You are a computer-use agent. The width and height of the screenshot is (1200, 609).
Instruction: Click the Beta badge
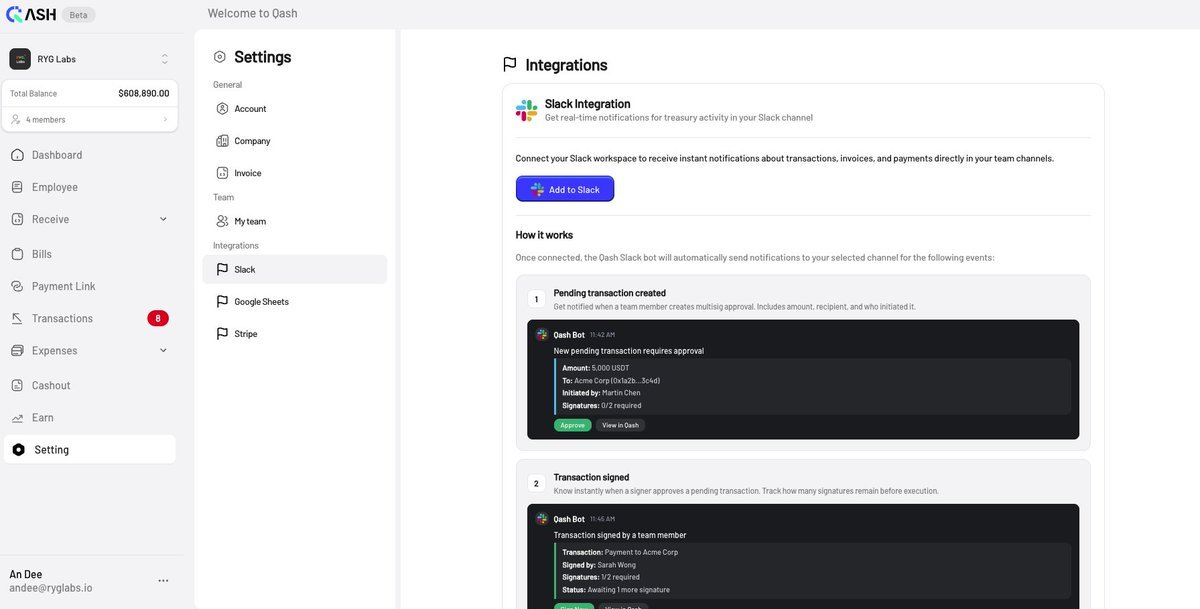pyautogui.click(x=79, y=15)
